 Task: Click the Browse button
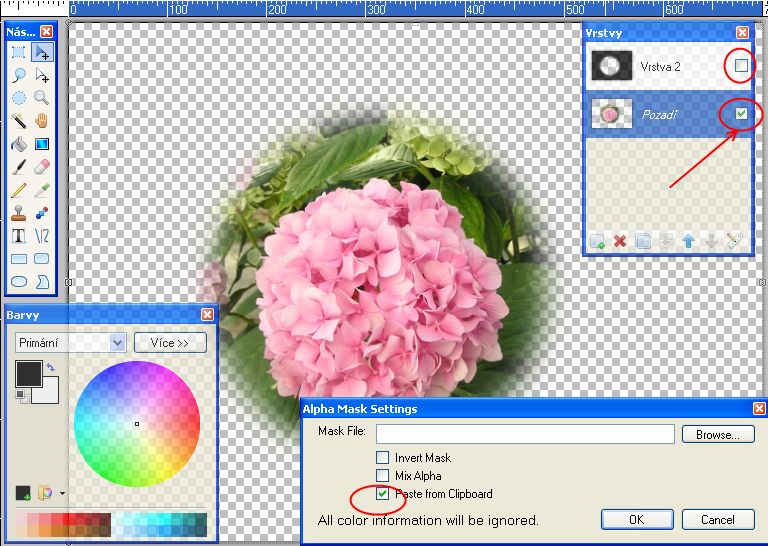(x=718, y=435)
